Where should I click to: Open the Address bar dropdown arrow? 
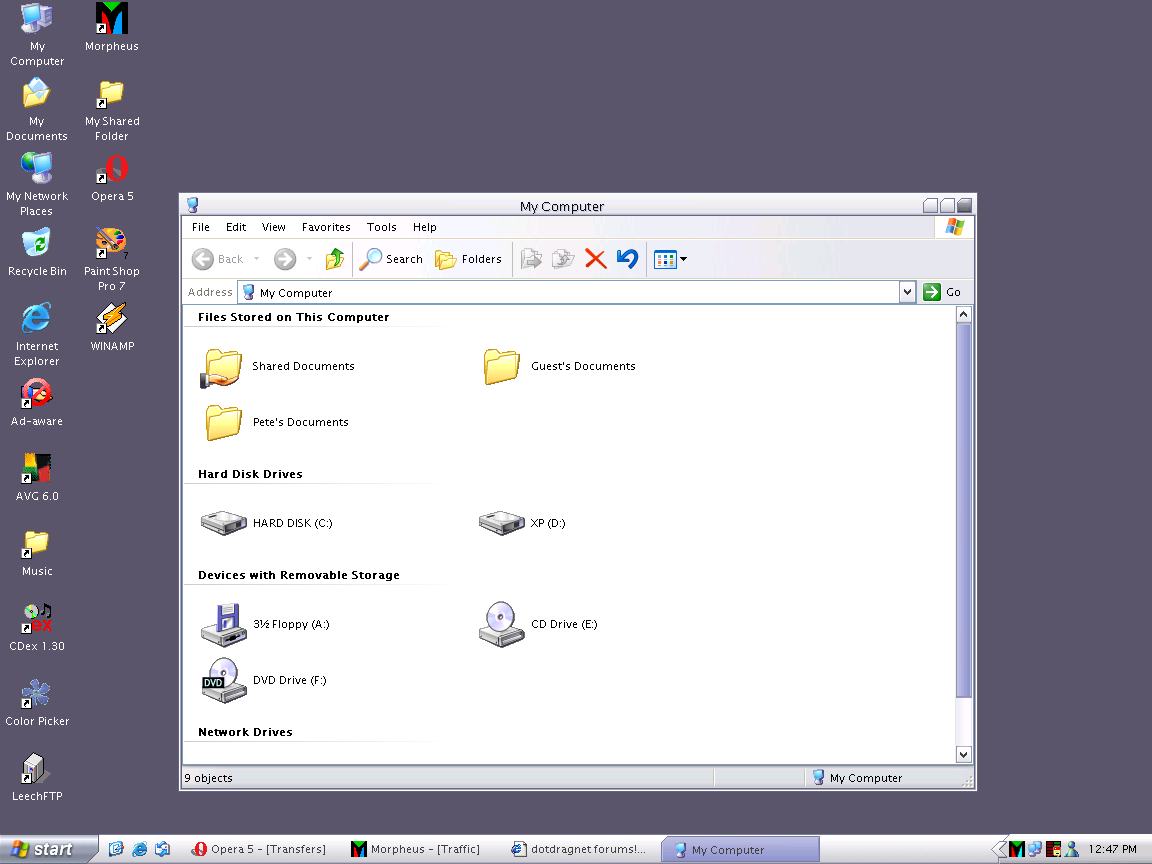[x=907, y=292]
